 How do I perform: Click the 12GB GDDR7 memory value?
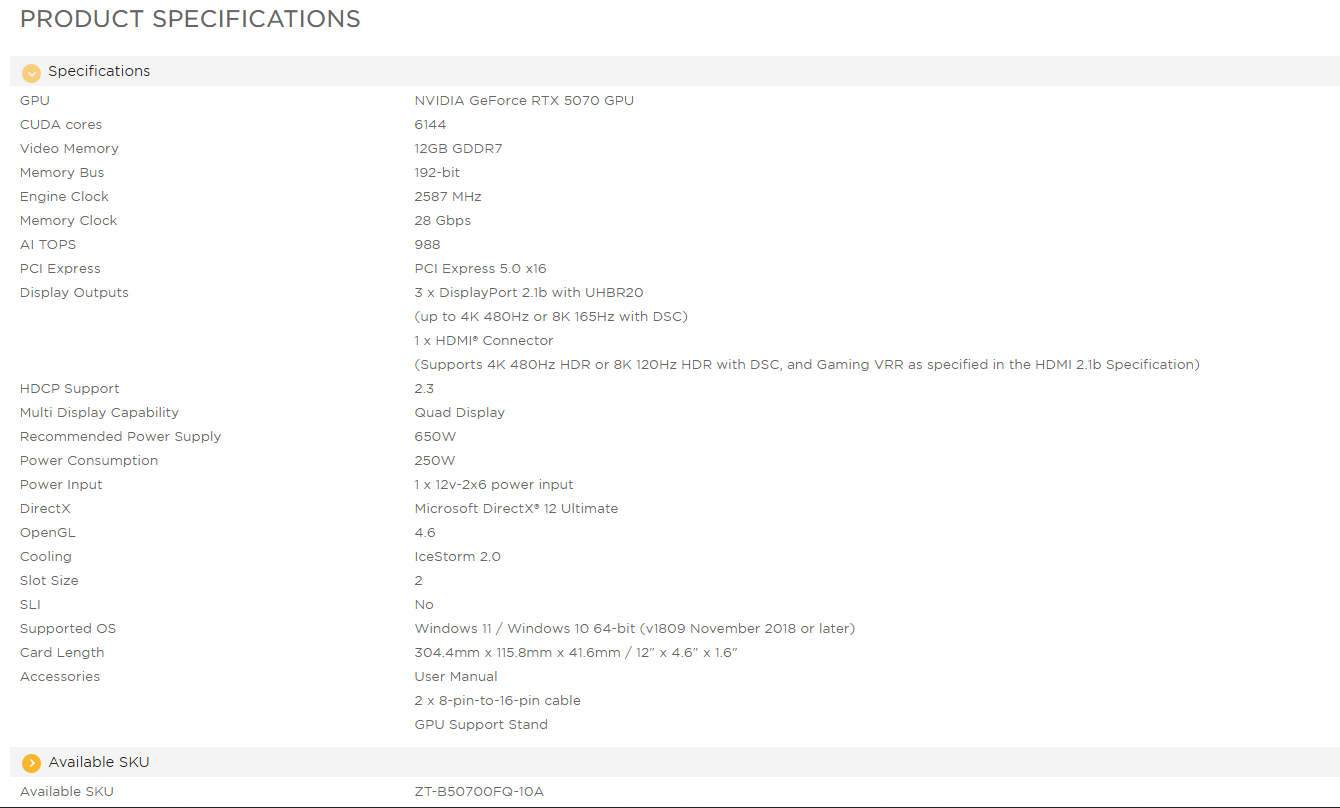[x=458, y=148]
